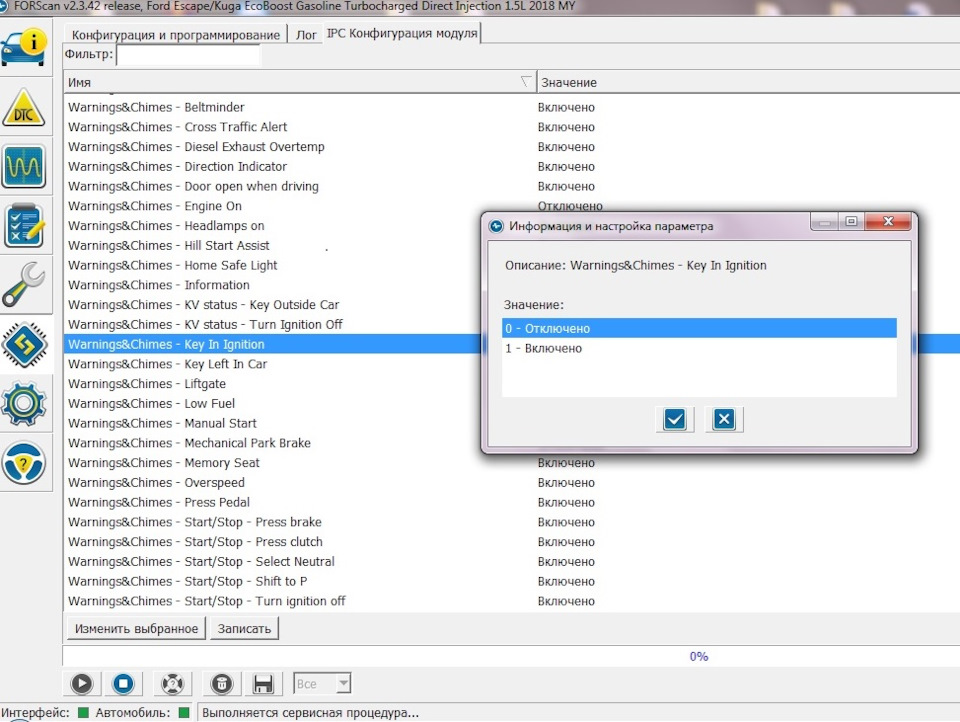Screen dimensions: 960x722
Task: Open the oscilloscope live data section
Action: (24, 166)
